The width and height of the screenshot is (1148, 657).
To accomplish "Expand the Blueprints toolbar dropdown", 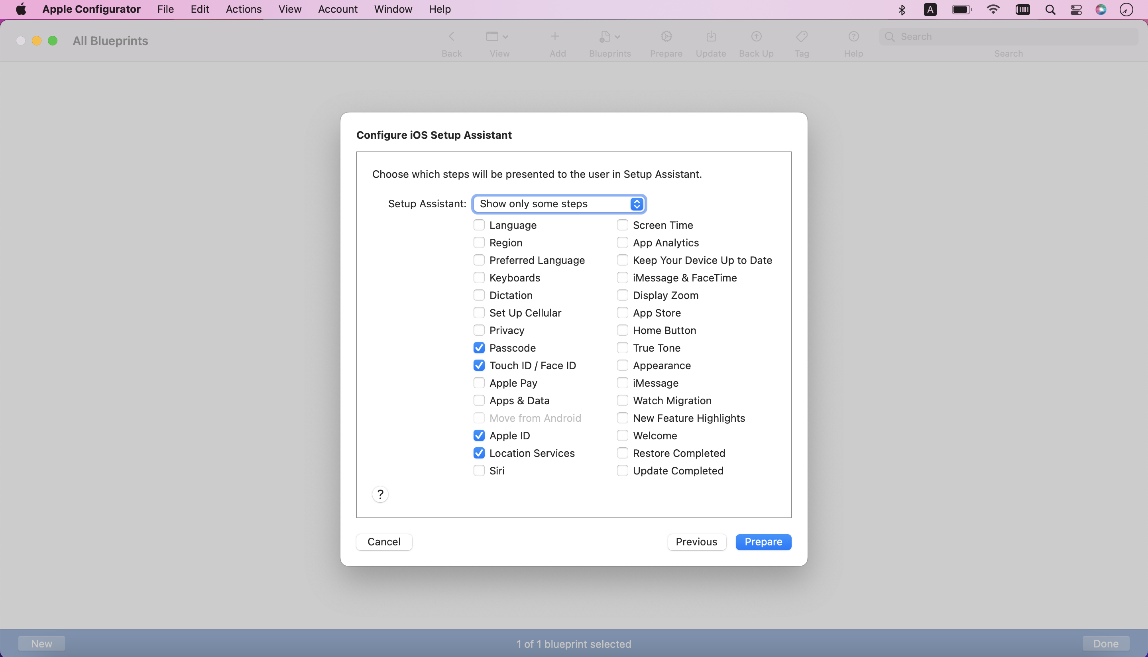I will [610, 37].
